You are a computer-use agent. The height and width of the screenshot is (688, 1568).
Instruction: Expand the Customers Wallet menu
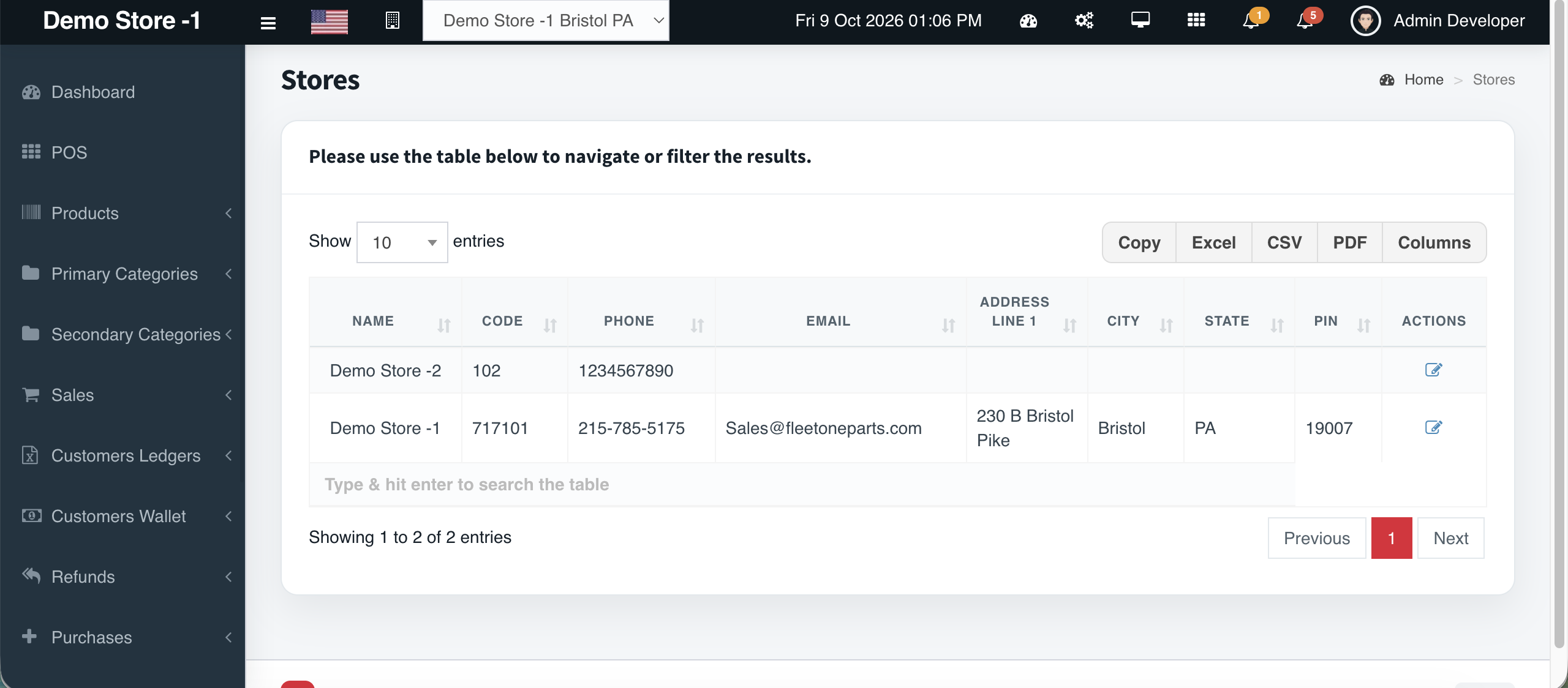123,516
